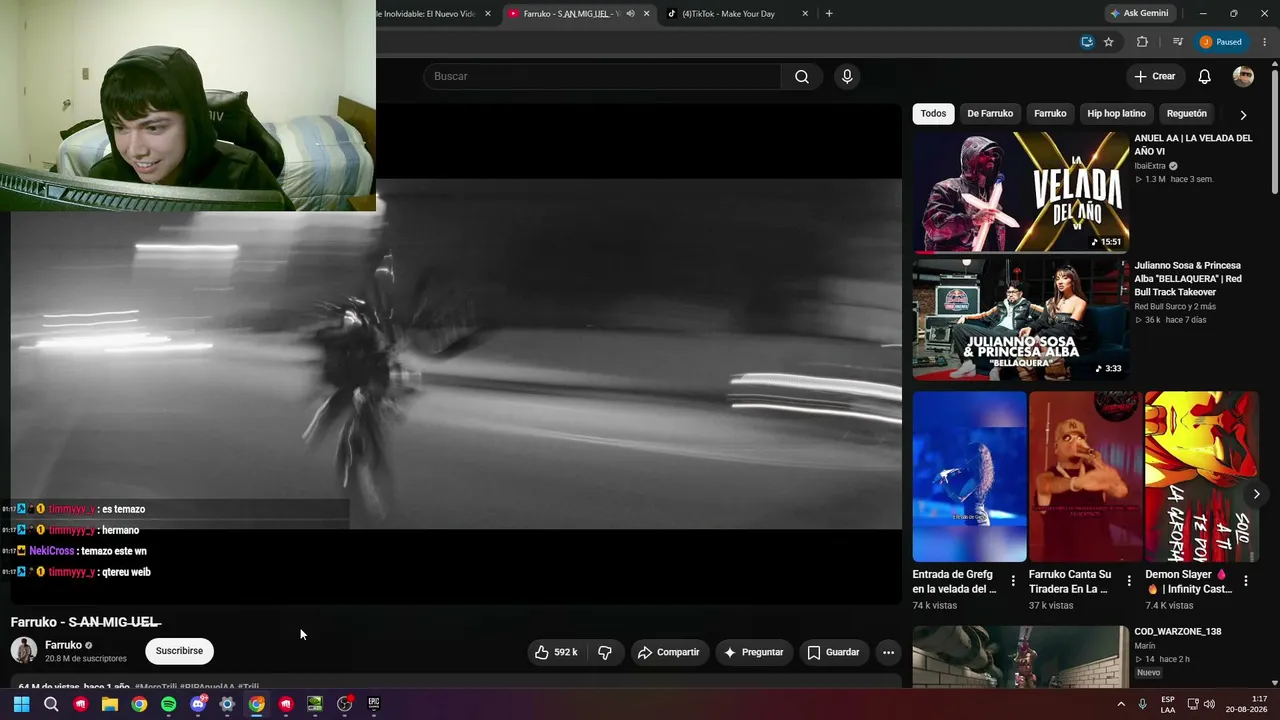
Task: Select the Reguetón filter chip
Action: pos(1187,114)
